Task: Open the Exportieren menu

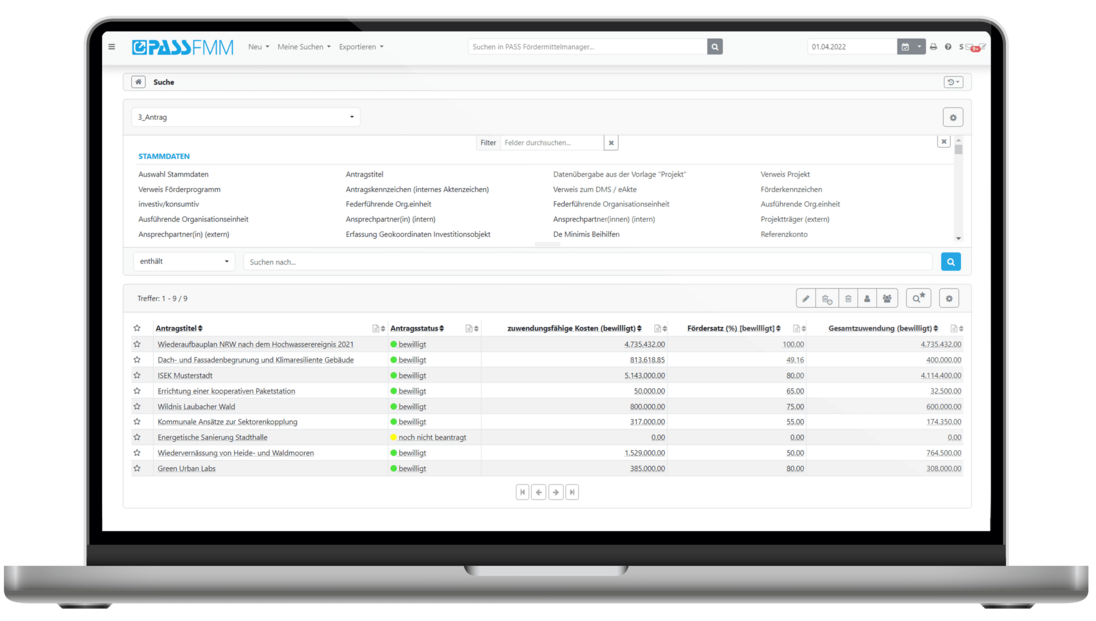Action: tap(360, 47)
